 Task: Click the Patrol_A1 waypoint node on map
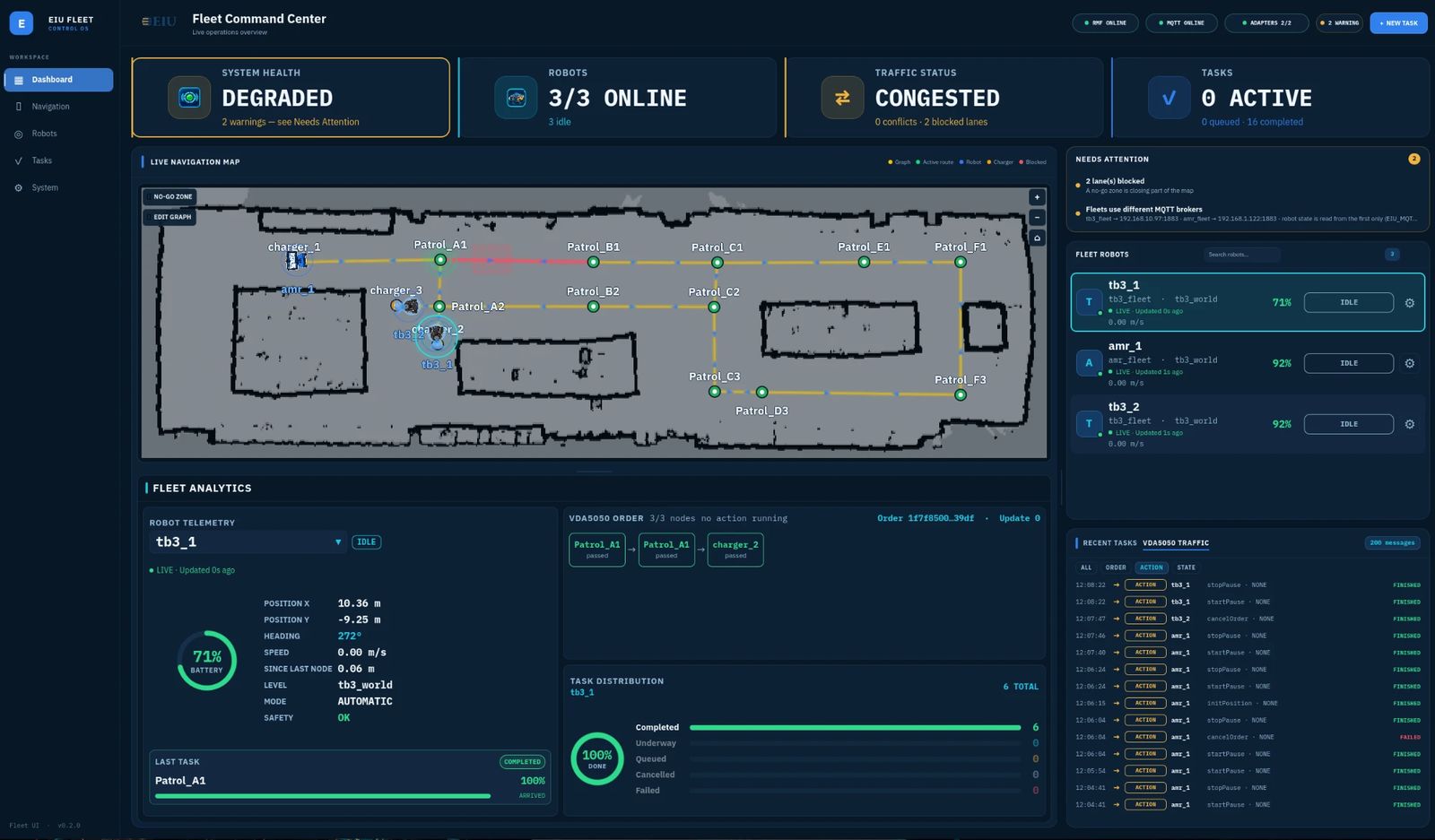[x=440, y=260]
